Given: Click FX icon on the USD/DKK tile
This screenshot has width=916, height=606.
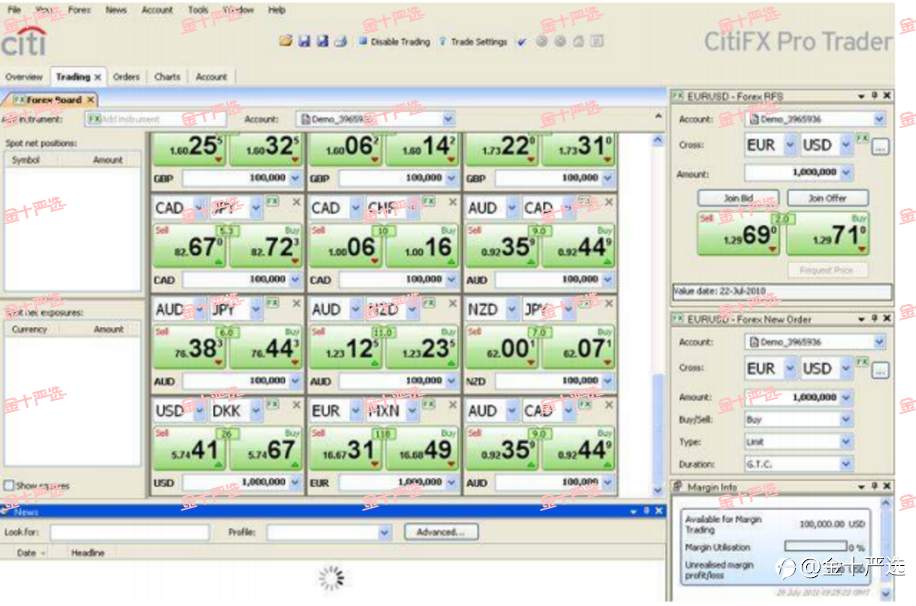Looking at the screenshot, I should (272, 404).
